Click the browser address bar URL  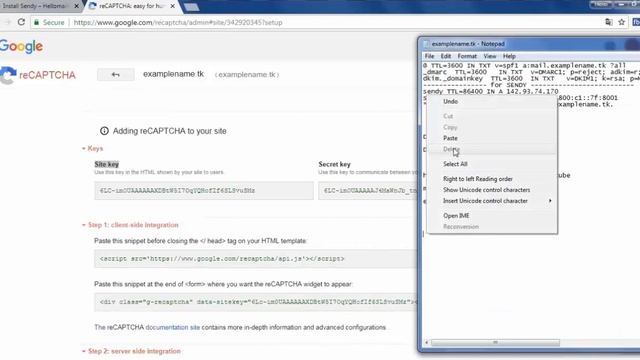point(178,22)
